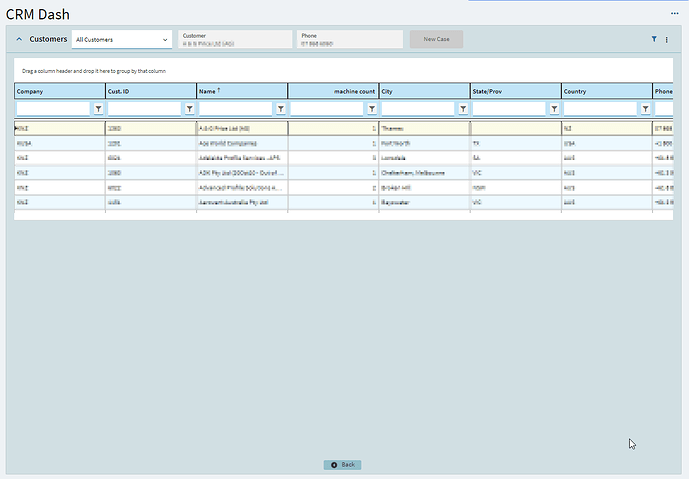
Task: Select the Lonsdale customer row
Action: 344,158
